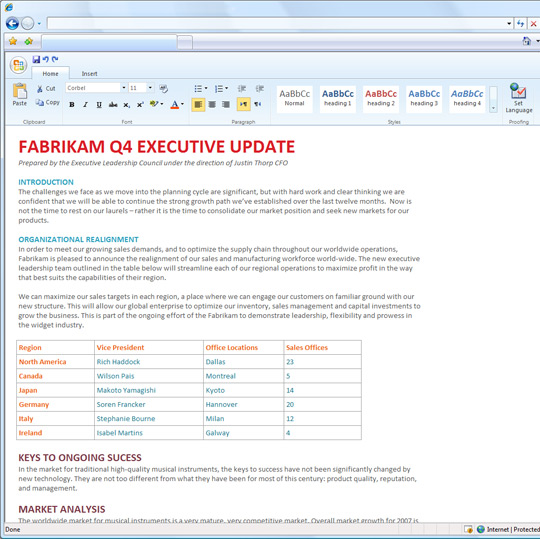Click the browser address bar

(x=277, y=23)
